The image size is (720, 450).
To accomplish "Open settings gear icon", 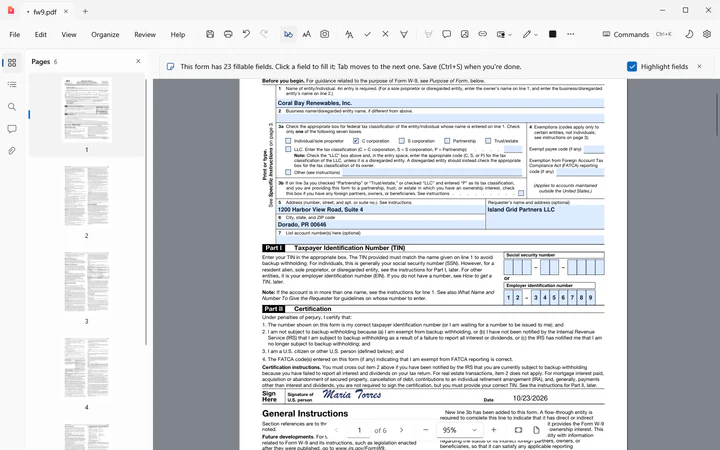I will point(707,34).
